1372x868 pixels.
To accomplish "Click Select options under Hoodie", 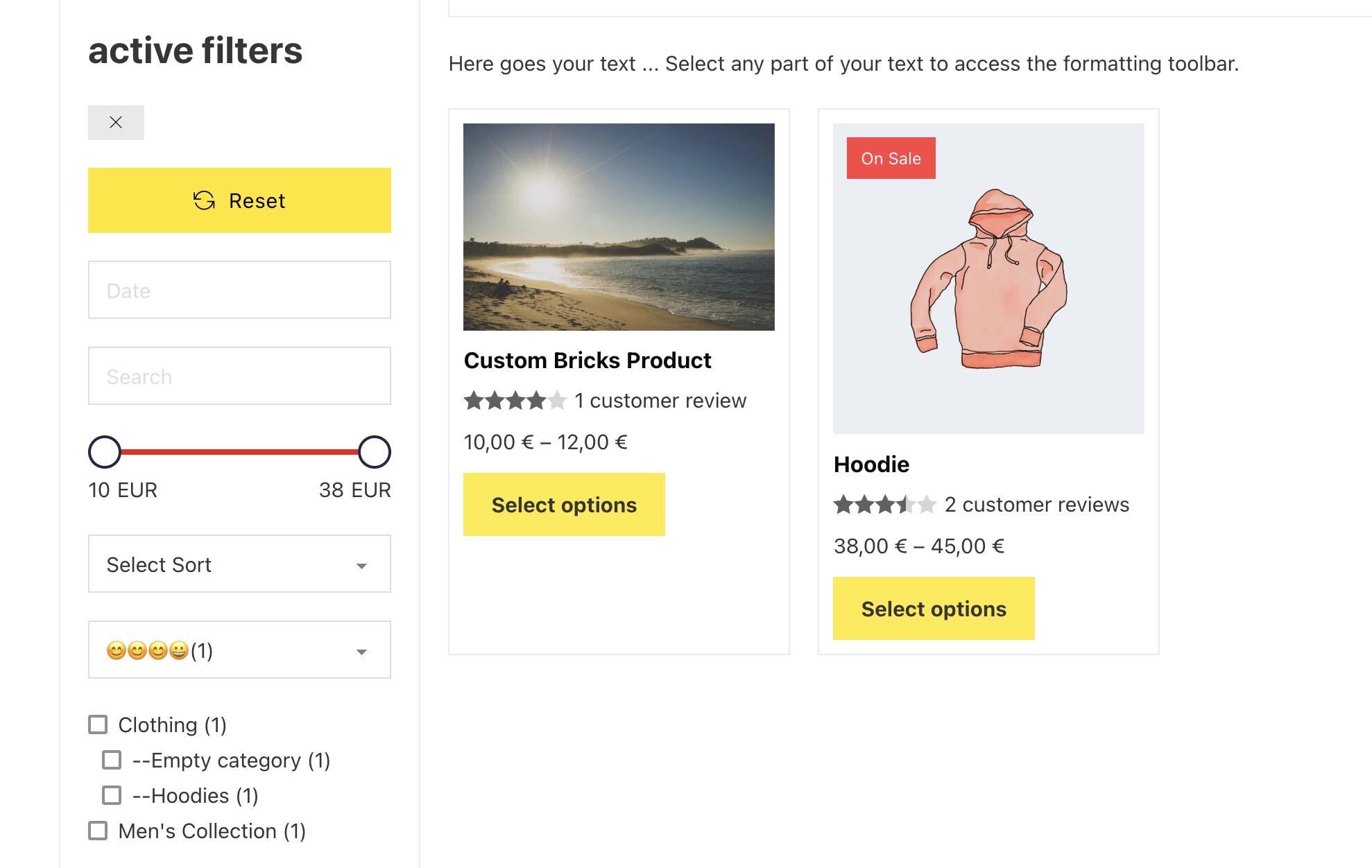I will (934, 608).
